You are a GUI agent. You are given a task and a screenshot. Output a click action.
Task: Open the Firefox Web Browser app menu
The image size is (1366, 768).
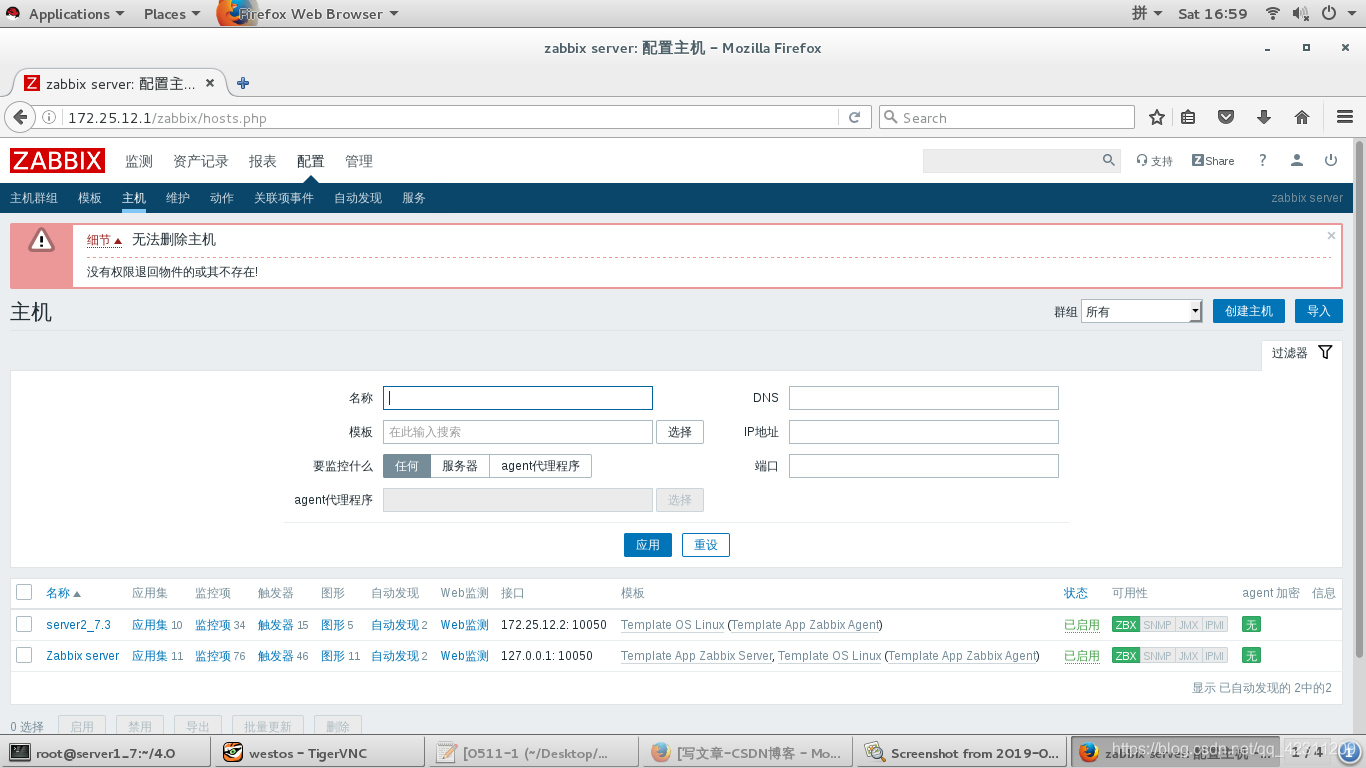pos(309,14)
